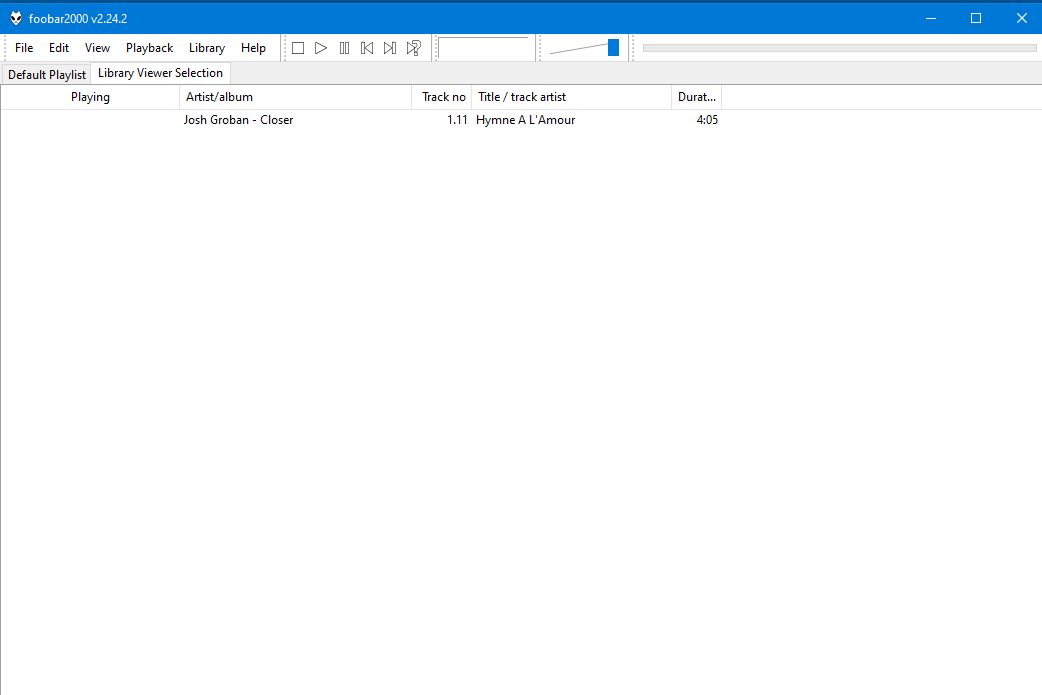Select the Hymne A L'Amour track row
1042x695 pixels.
point(525,120)
